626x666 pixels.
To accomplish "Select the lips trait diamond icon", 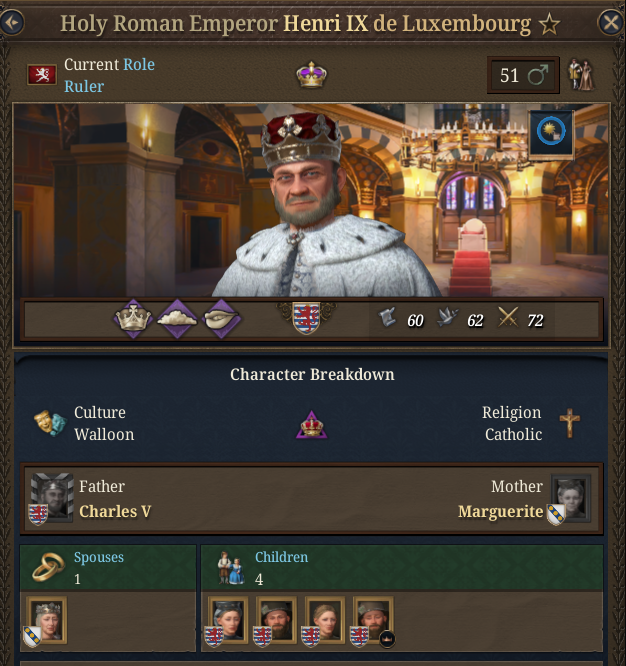I will [219, 319].
